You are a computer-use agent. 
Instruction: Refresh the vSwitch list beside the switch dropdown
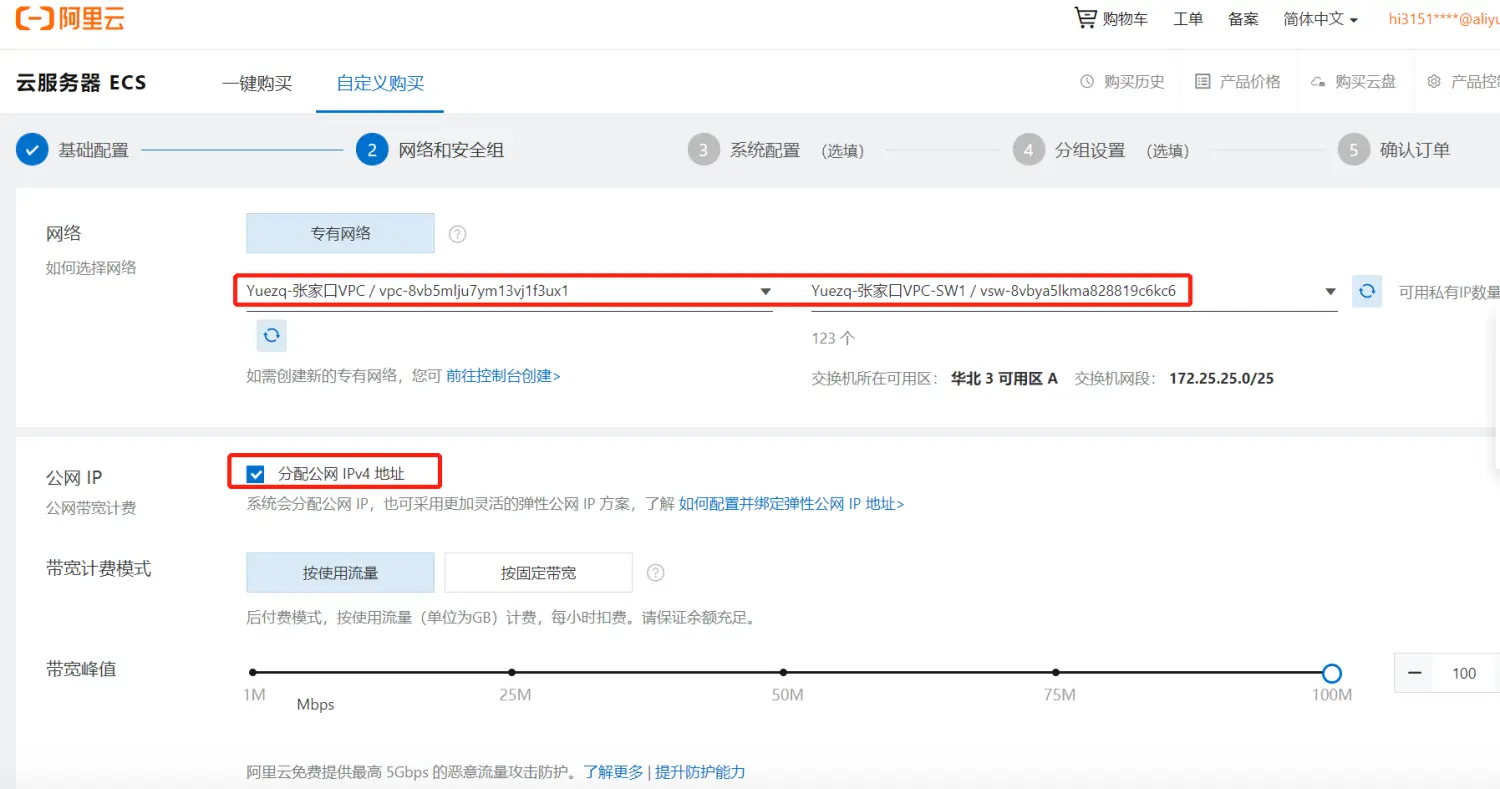point(1367,292)
